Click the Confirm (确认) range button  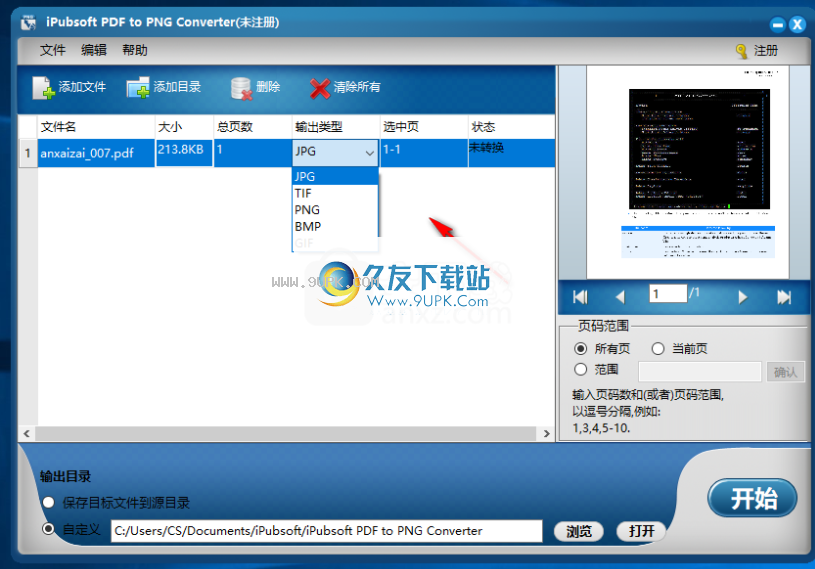click(785, 372)
